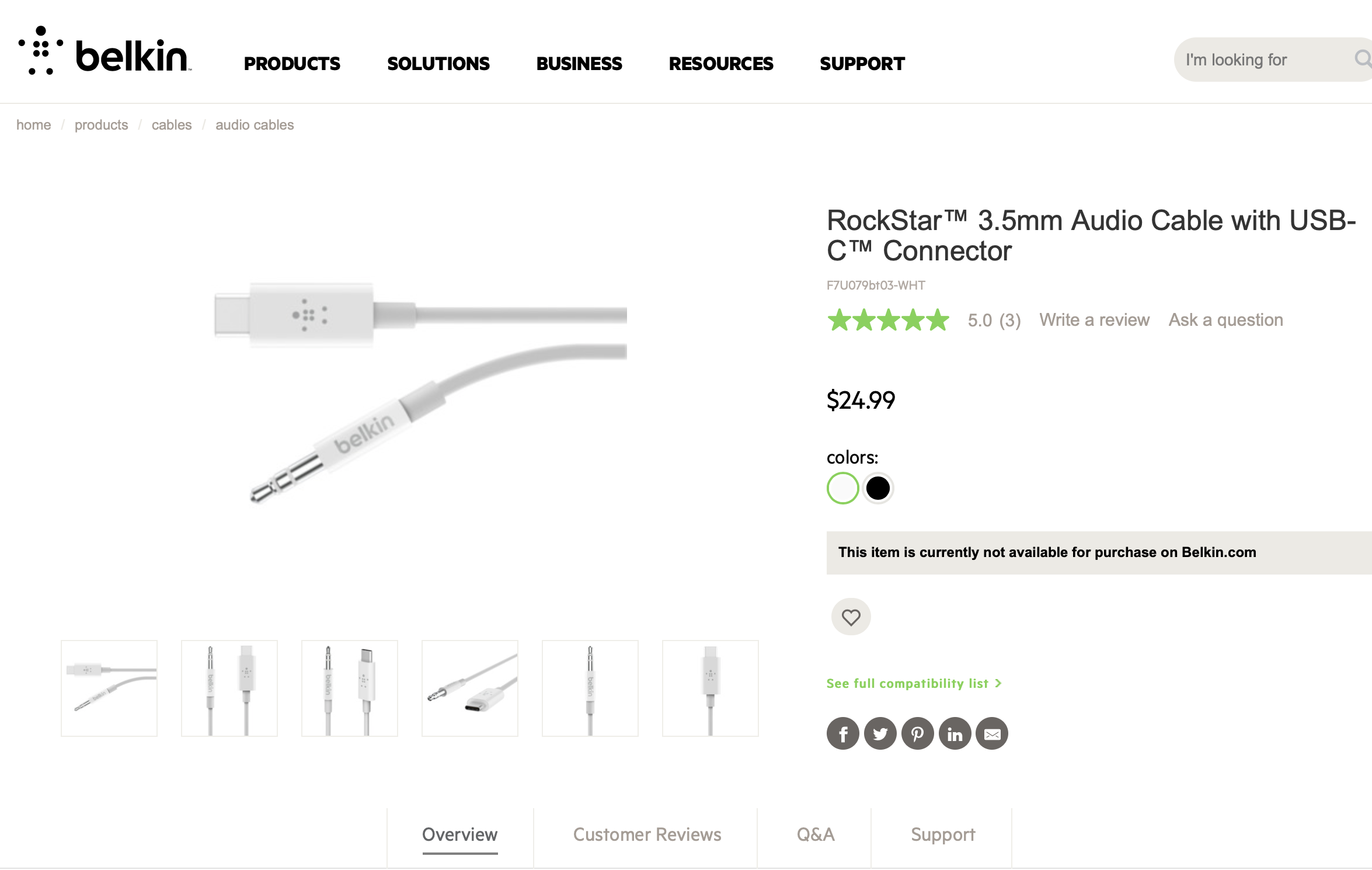Share product on Pinterest
Viewport: 1372px width, 870px height.
pyautogui.click(x=917, y=733)
